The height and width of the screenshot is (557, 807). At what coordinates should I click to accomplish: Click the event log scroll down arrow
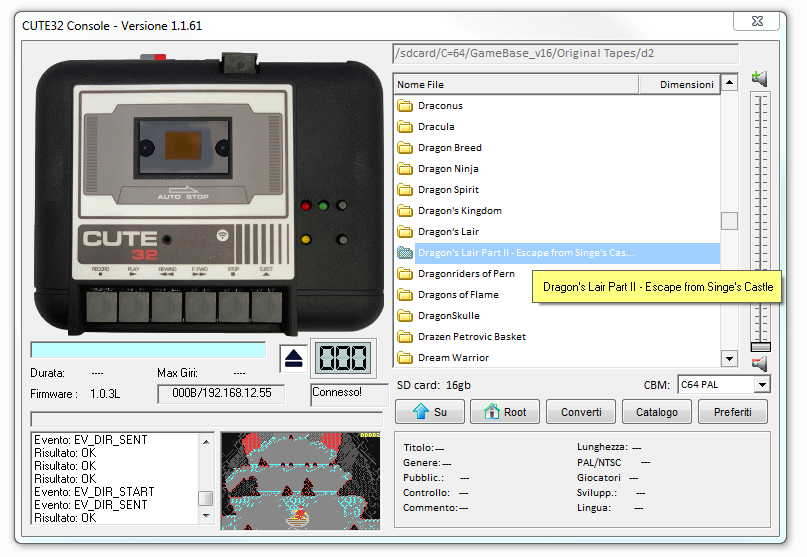pyautogui.click(x=206, y=516)
